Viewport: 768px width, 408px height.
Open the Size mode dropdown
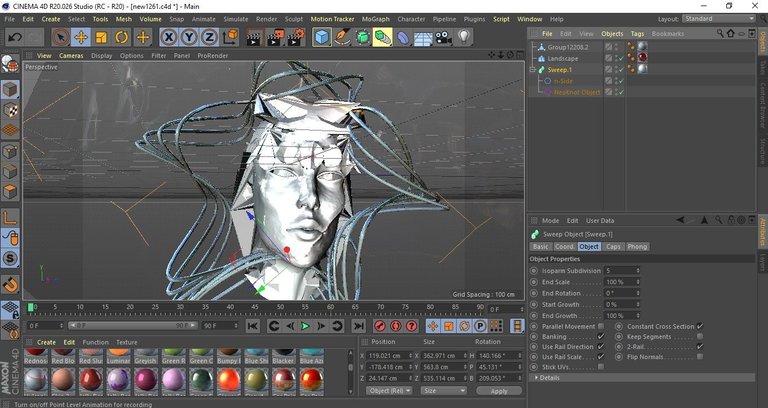[x=443, y=390]
